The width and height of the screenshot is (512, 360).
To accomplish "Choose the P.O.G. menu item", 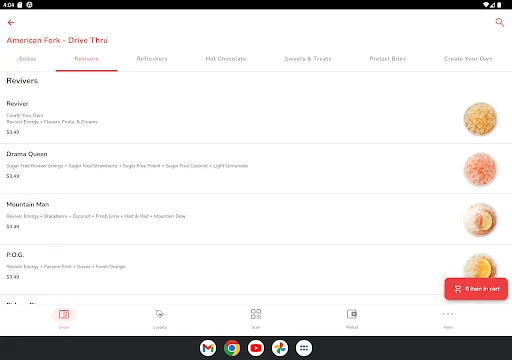I will [x=256, y=270].
